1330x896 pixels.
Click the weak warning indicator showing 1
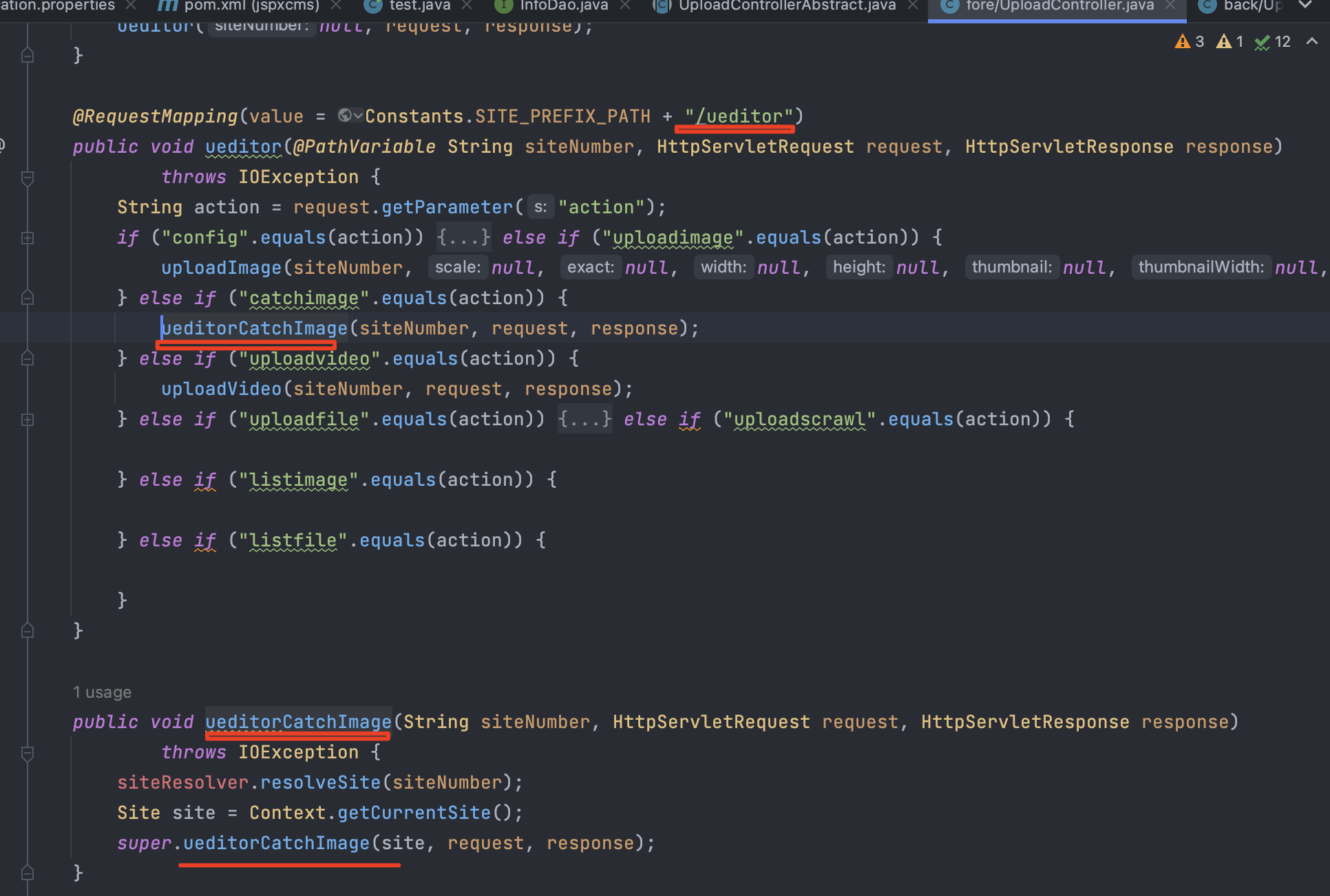pyautogui.click(x=1230, y=42)
